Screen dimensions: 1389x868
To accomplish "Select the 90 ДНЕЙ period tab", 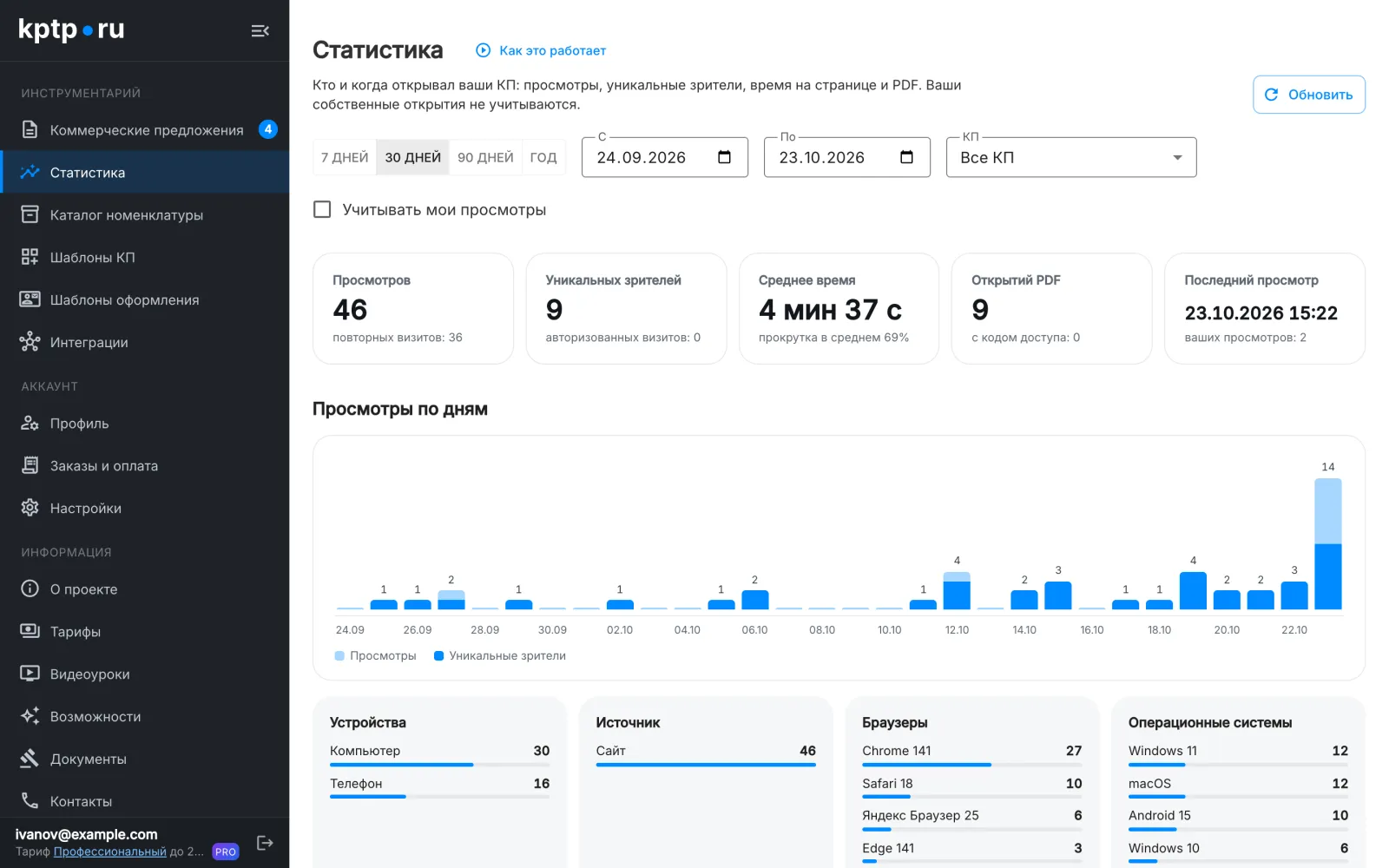I will 485,157.
